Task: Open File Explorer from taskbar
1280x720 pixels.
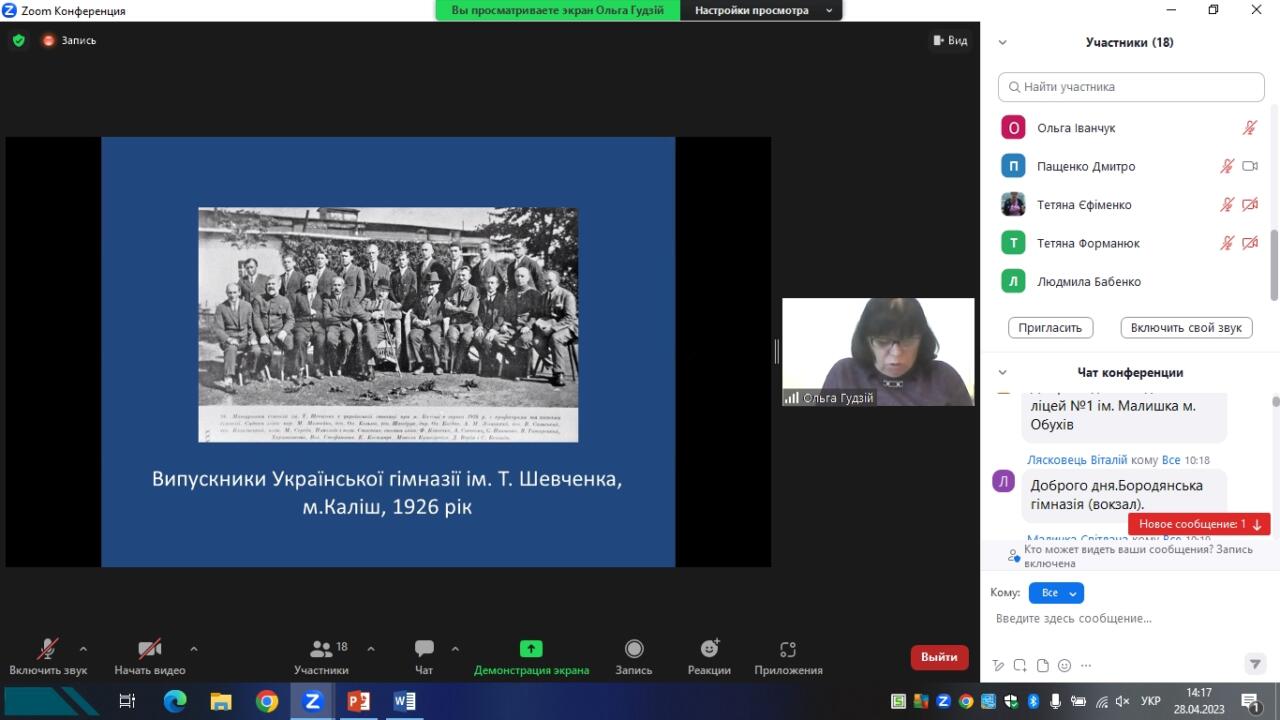Action: pyautogui.click(x=221, y=701)
